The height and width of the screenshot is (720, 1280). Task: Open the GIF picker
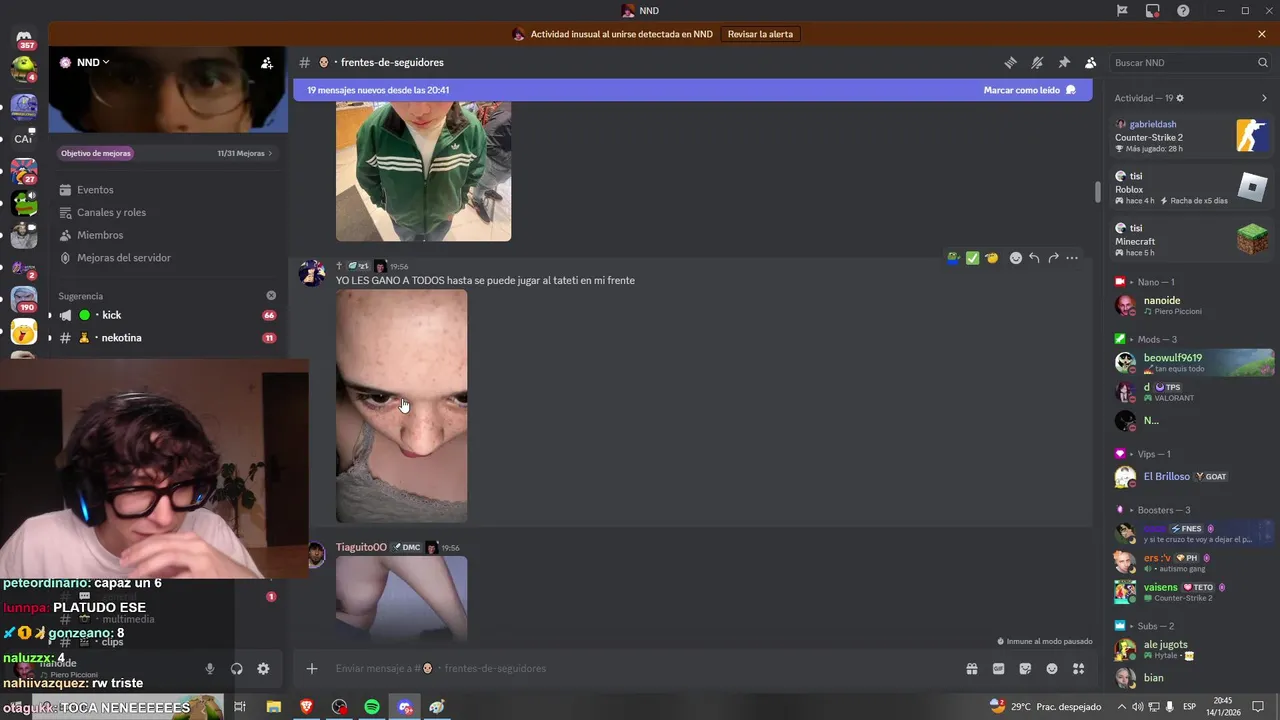tap(998, 668)
